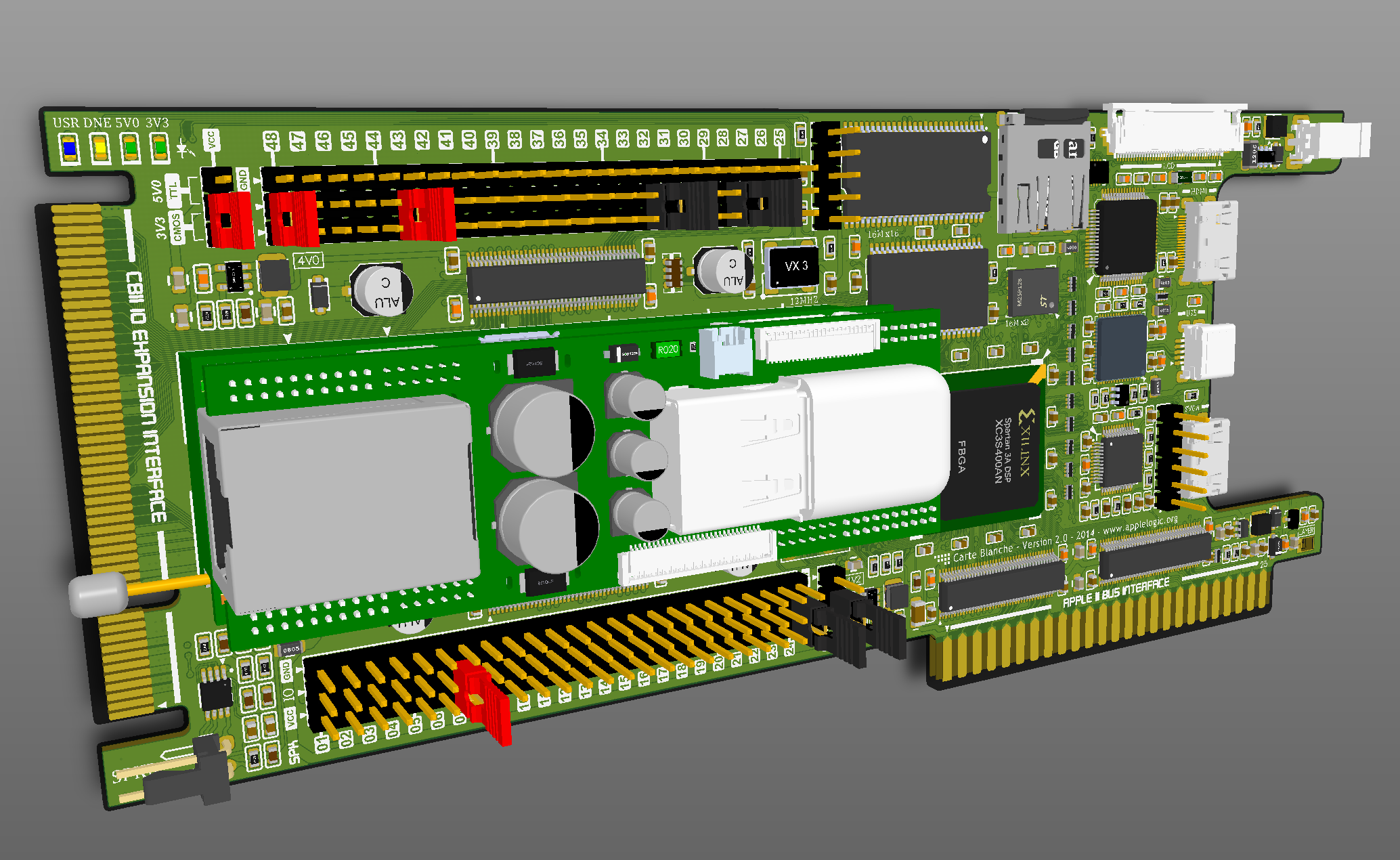Image resolution: width=1400 pixels, height=860 pixels.
Task: Click the Carte Blanche version text
Action: (x=1024, y=546)
